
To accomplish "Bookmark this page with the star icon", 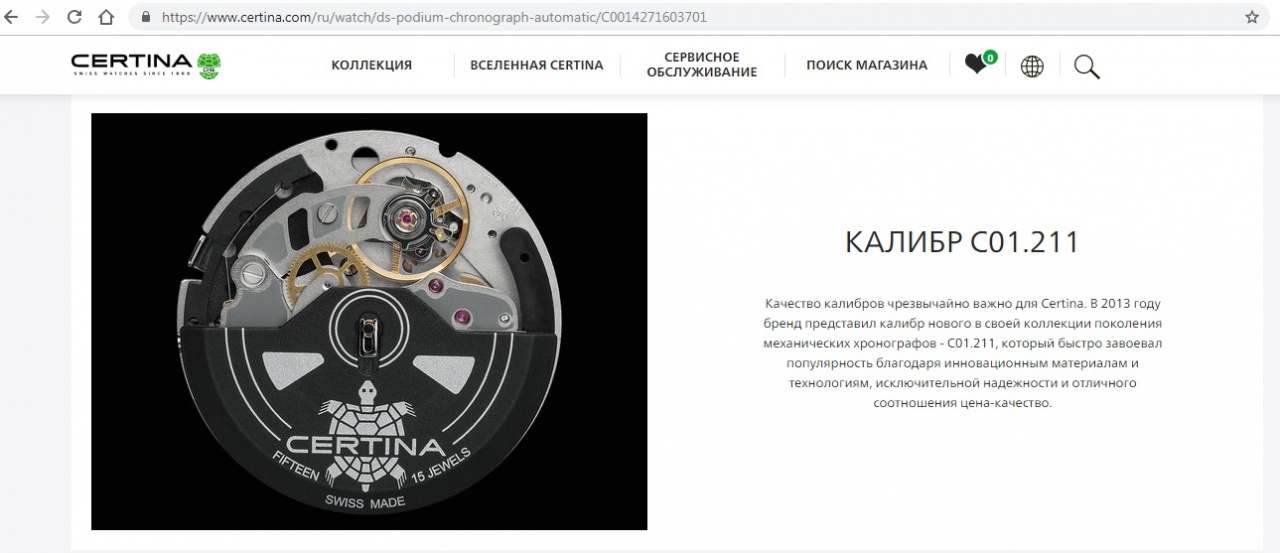I will pyautogui.click(x=1252, y=17).
